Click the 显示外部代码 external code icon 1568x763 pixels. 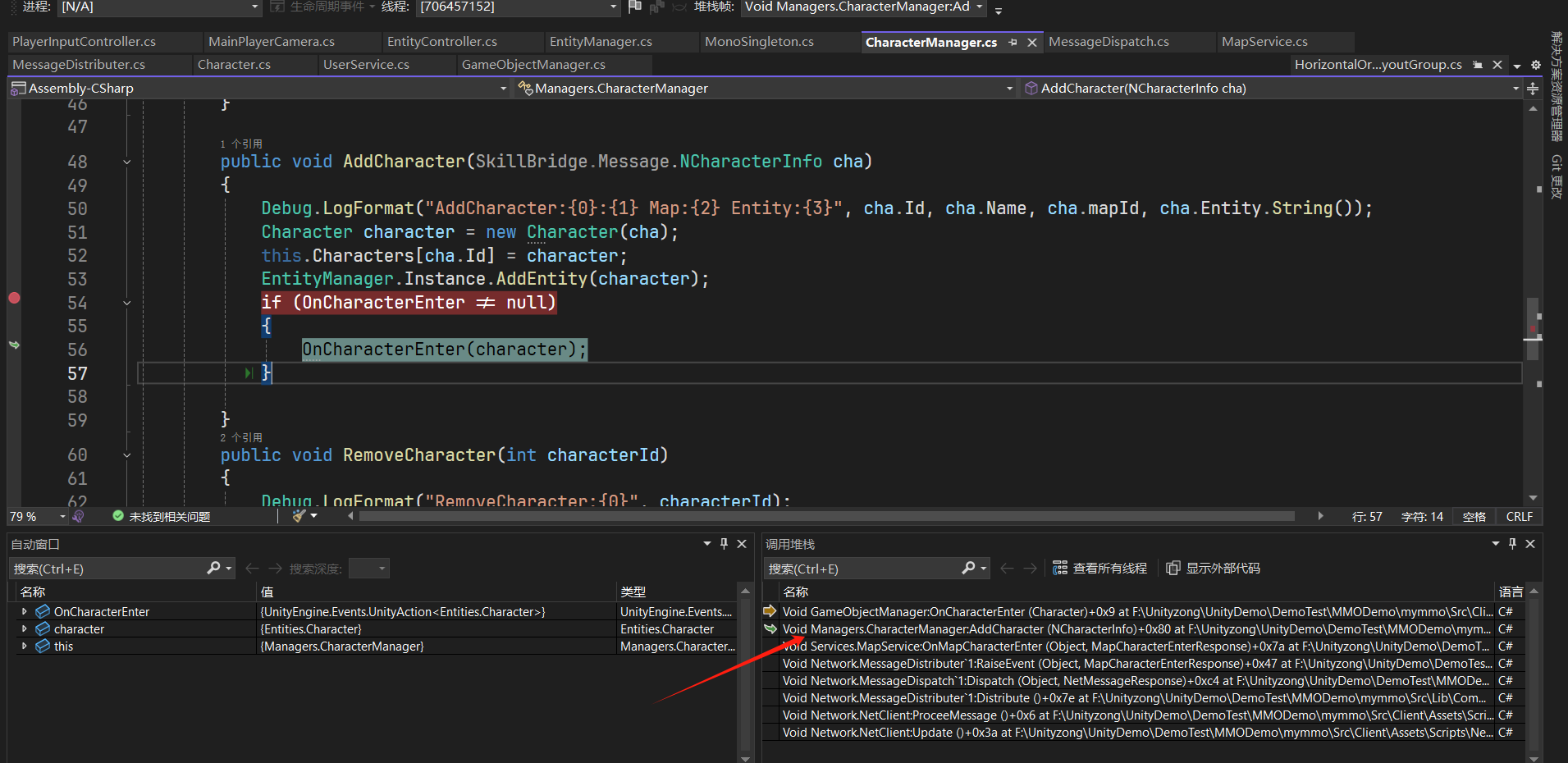[x=1173, y=568]
